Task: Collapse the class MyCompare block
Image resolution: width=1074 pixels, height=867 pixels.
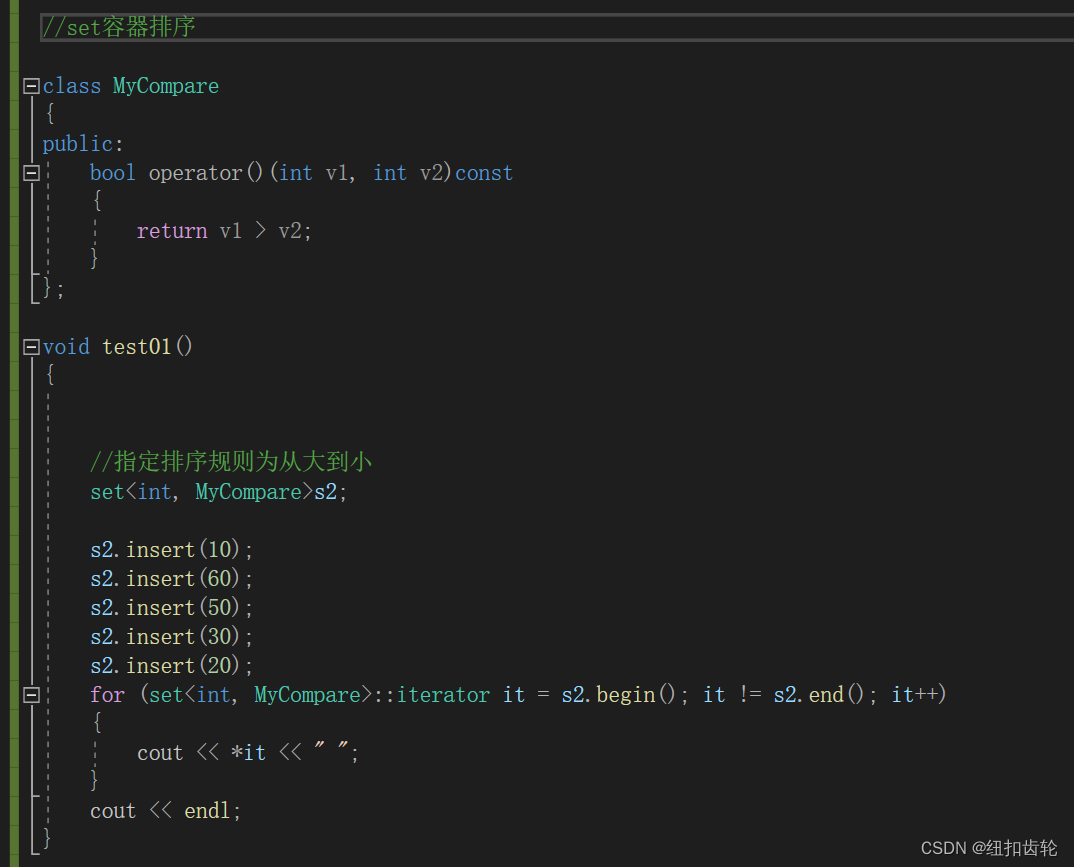Action: [x=31, y=86]
